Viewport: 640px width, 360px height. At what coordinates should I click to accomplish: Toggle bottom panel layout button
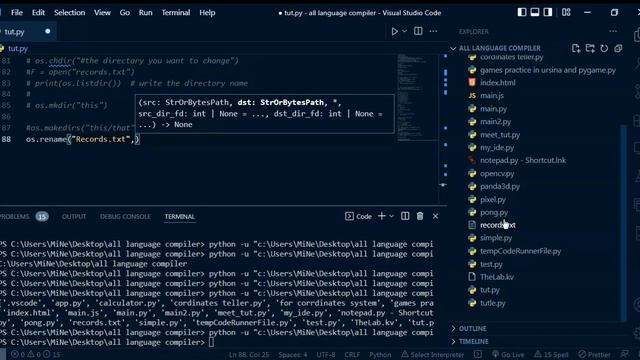535,12
